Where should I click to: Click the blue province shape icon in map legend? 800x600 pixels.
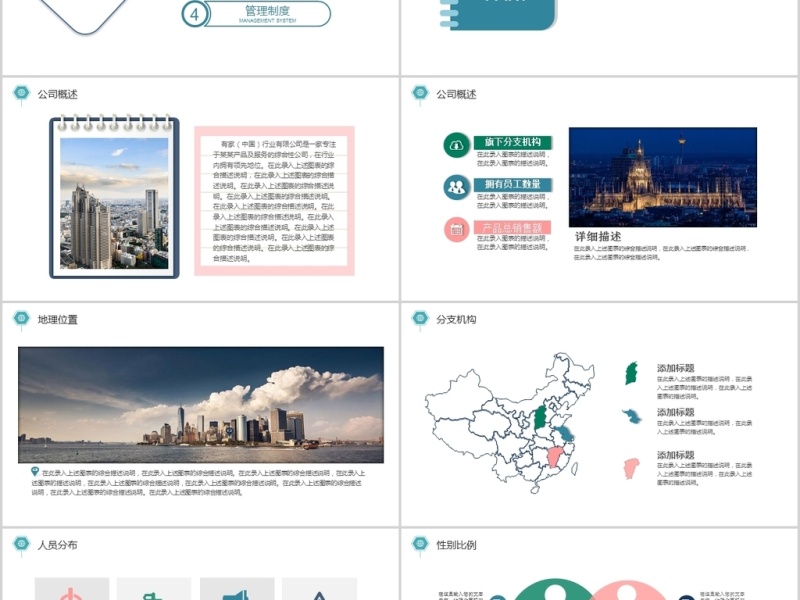point(632,416)
